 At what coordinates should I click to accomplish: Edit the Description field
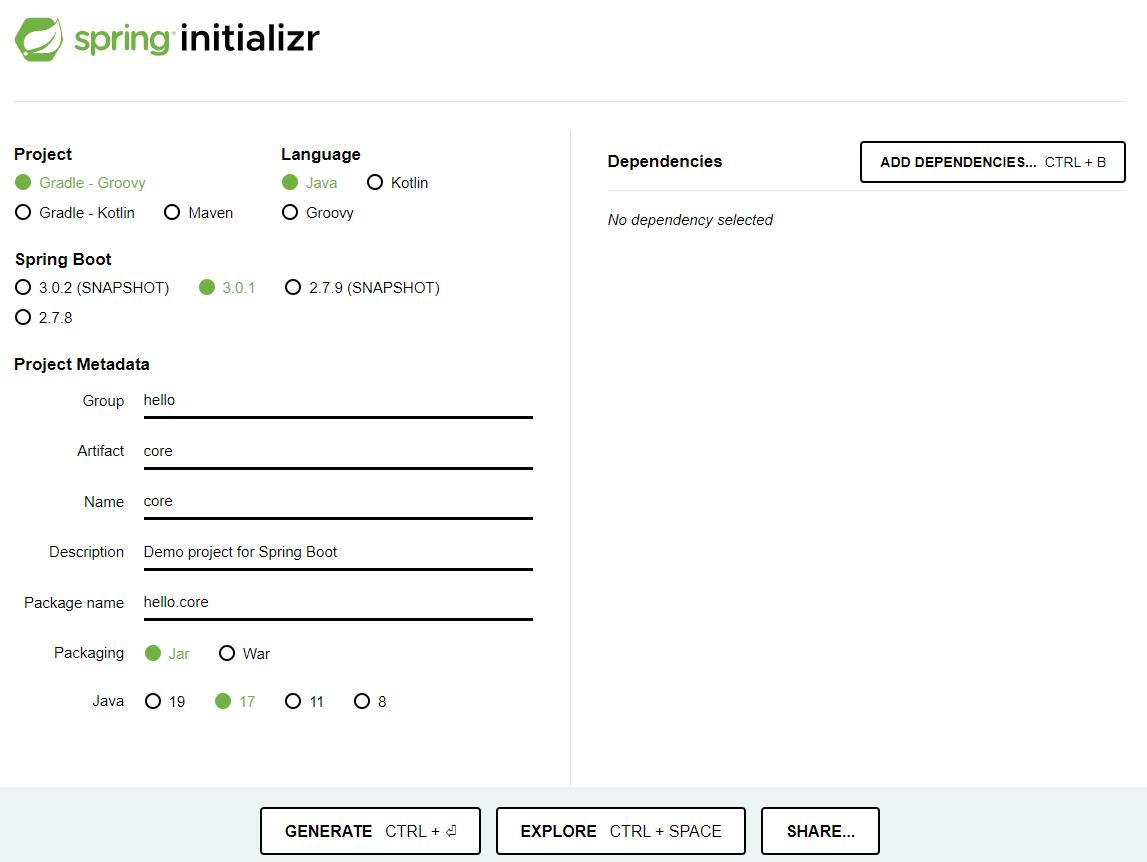338,552
